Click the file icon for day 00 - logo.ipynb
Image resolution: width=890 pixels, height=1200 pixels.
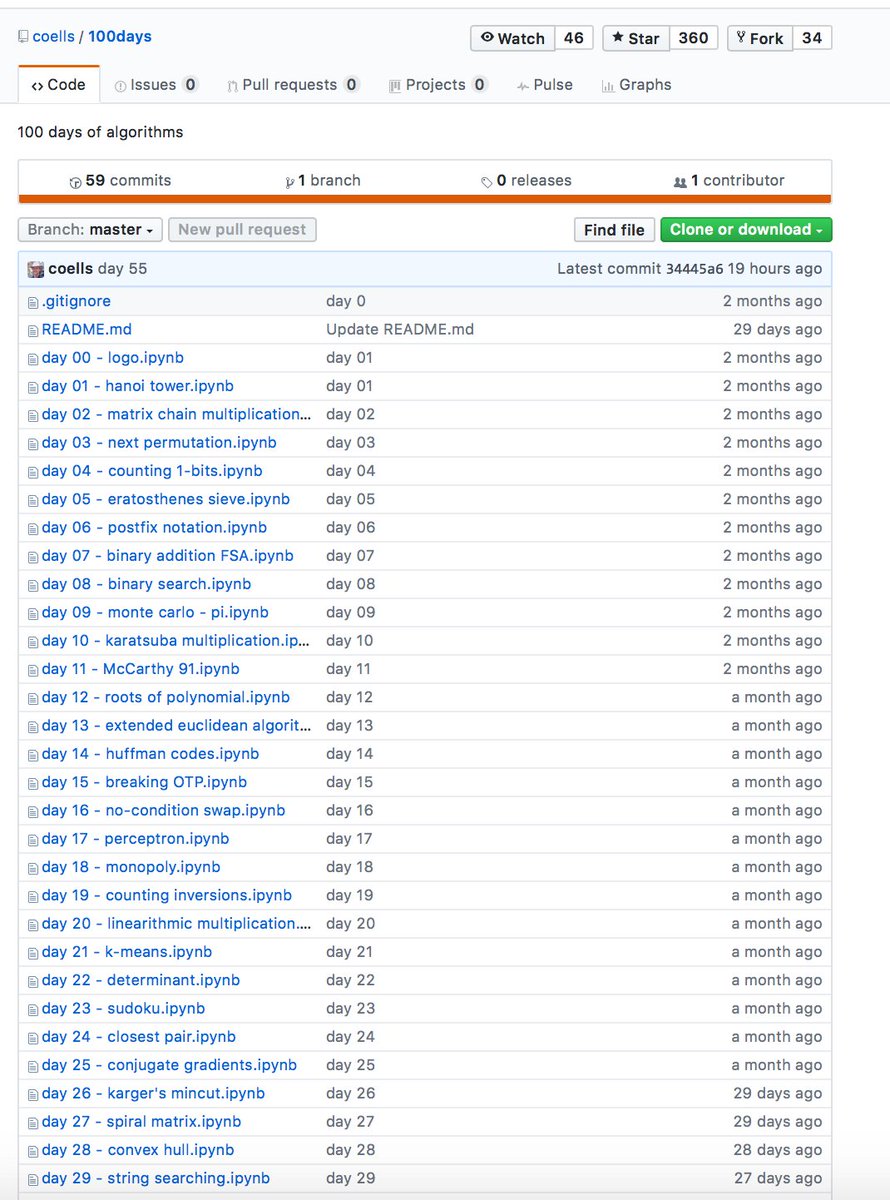click(33, 358)
